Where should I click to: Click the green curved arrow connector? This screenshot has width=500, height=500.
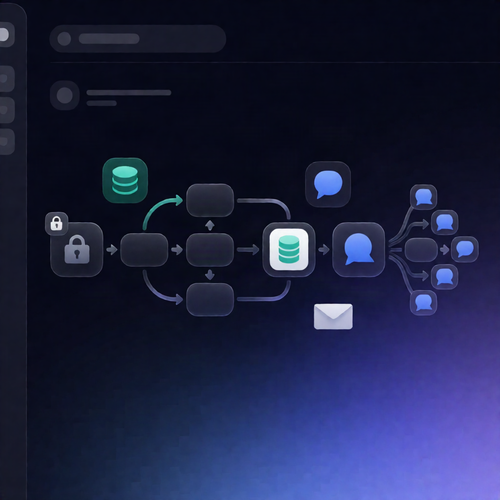(163, 212)
